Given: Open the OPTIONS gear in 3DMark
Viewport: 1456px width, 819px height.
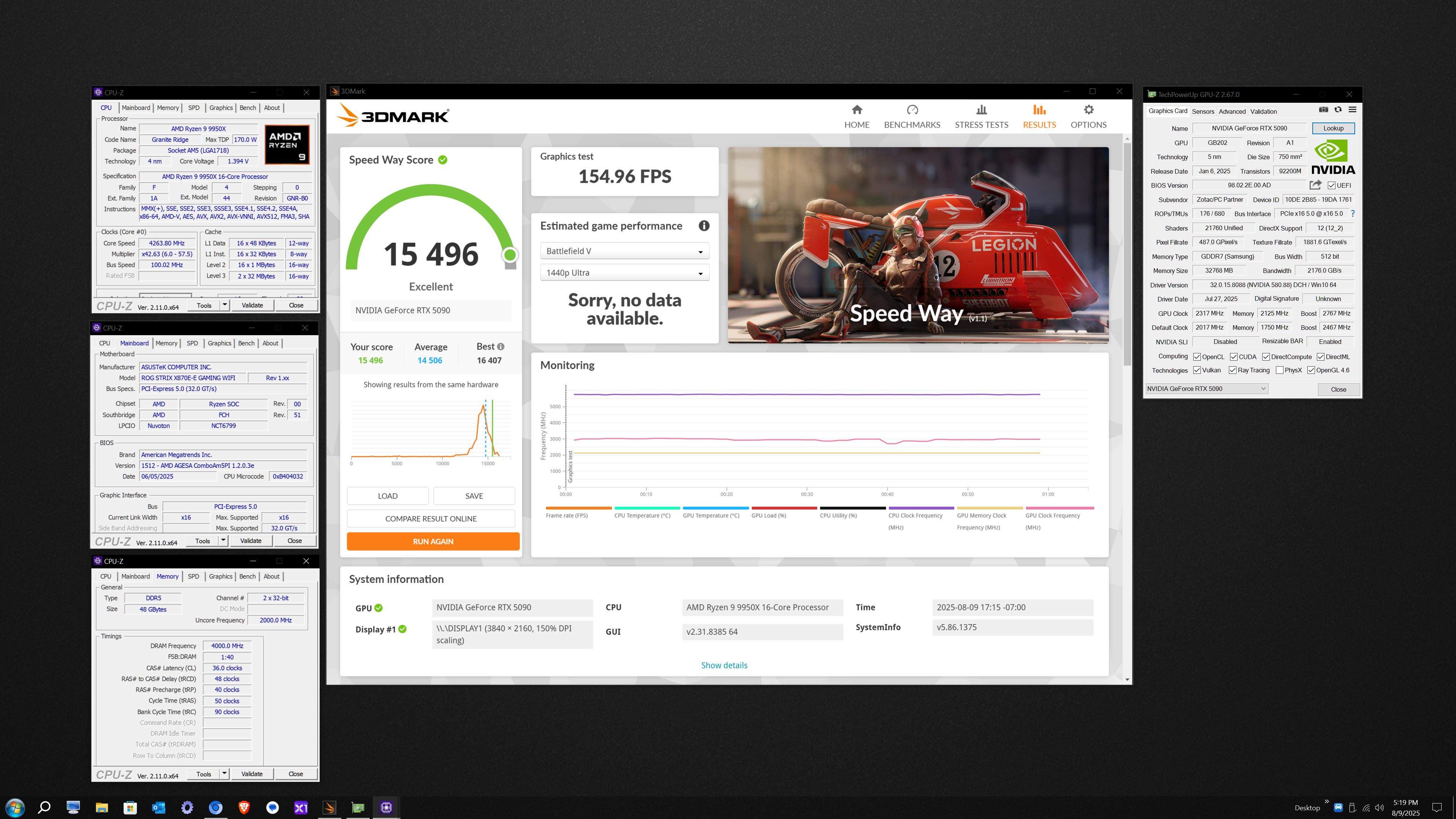Looking at the screenshot, I should 1089,110.
